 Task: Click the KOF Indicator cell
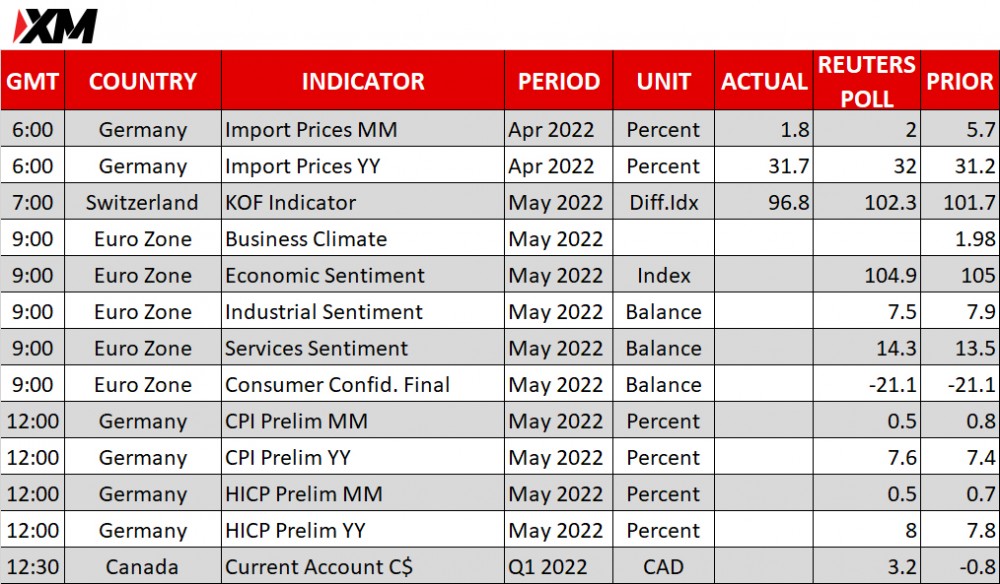363,202
